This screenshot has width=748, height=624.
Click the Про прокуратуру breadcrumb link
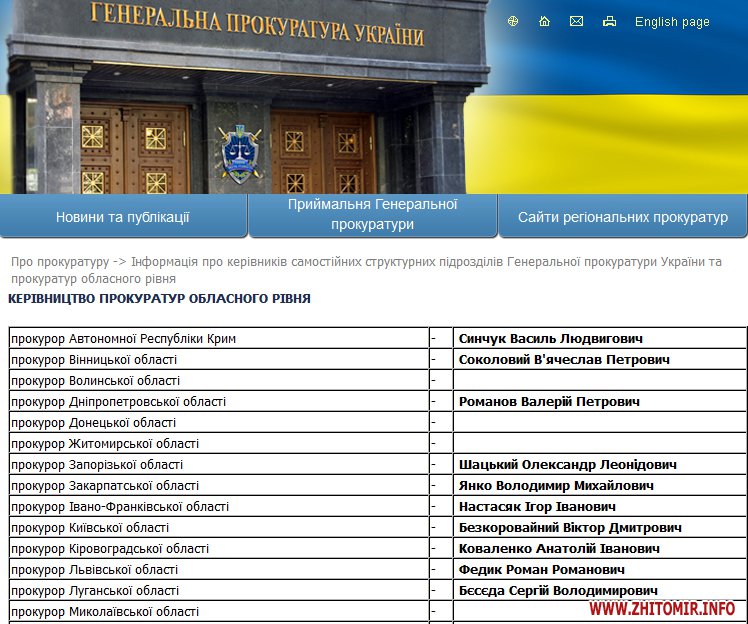pos(59,262)
